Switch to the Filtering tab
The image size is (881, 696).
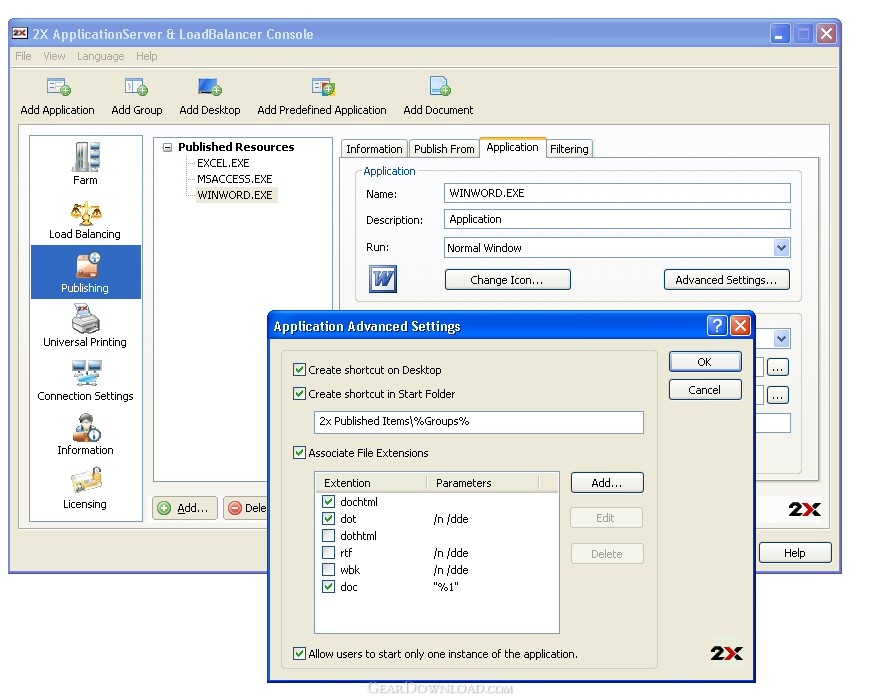(x=569, y=149)
